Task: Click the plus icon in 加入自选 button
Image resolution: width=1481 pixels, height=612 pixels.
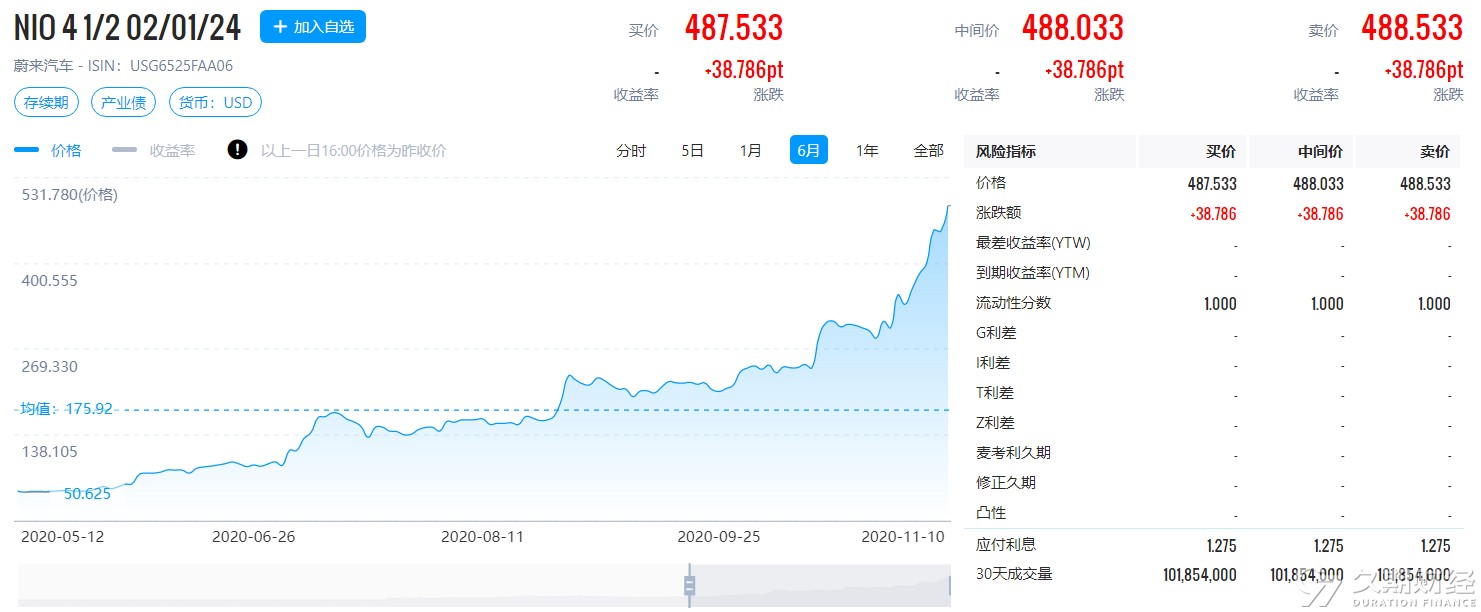Action: 280,27
